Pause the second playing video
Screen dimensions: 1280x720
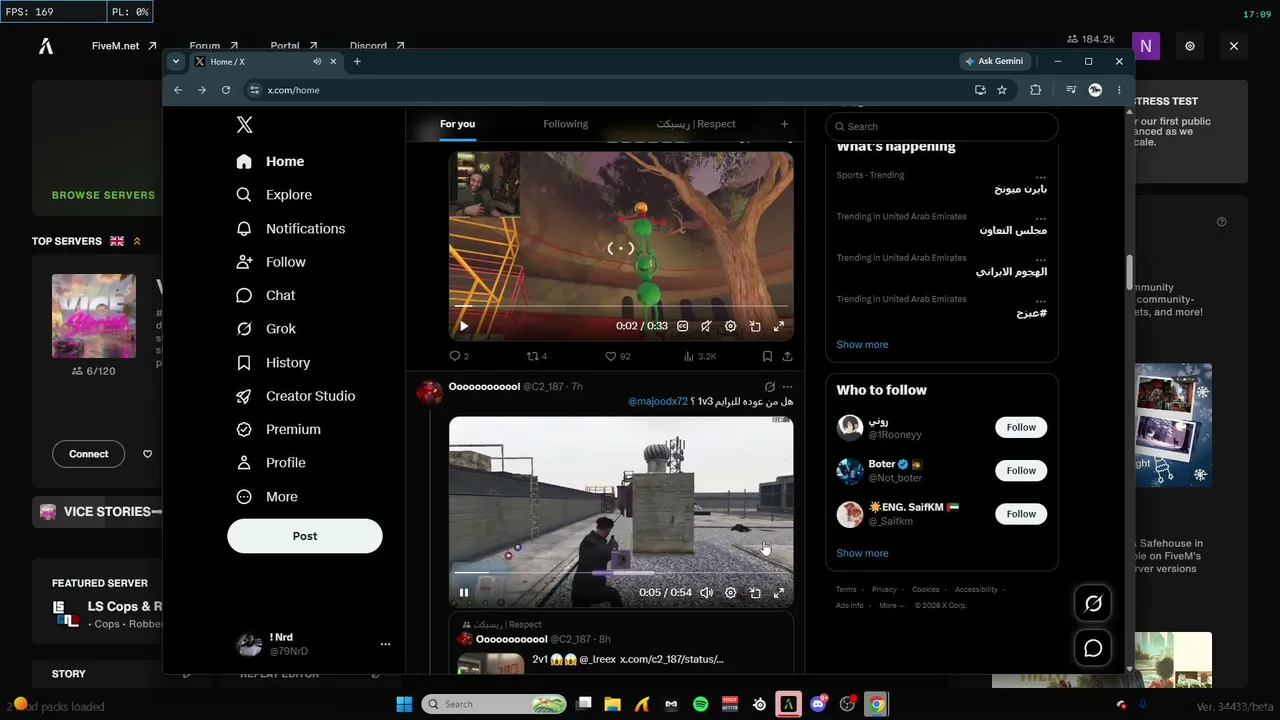click(463, 592)
